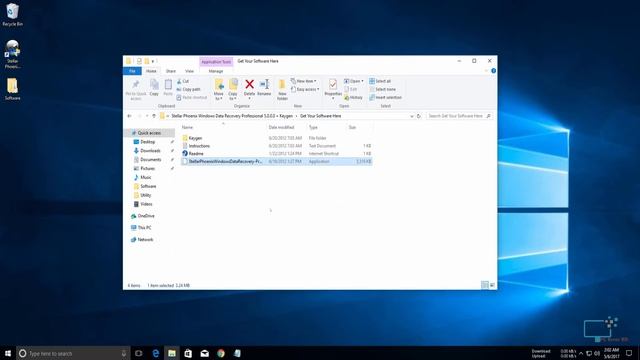Open the File tab in ribbon
This screenshot has height=360, width=640.
132,71
